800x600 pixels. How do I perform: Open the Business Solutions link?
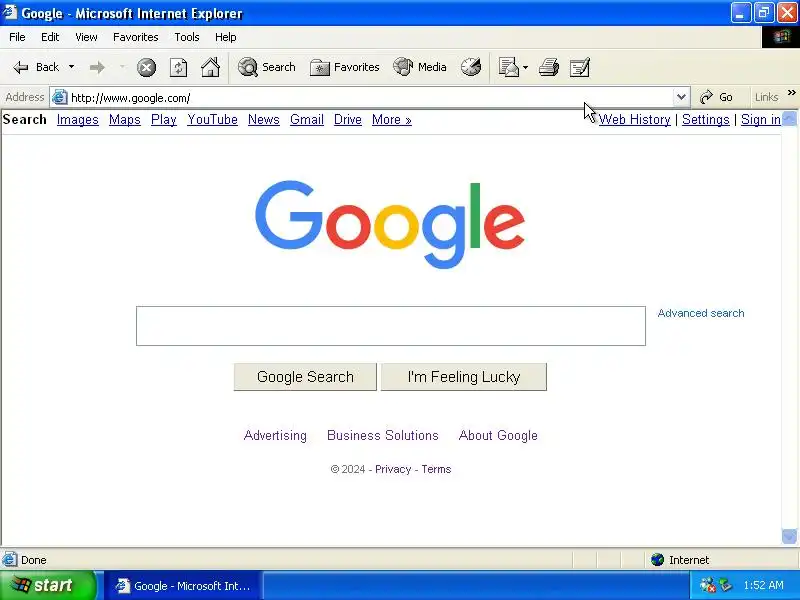point(383,435)
